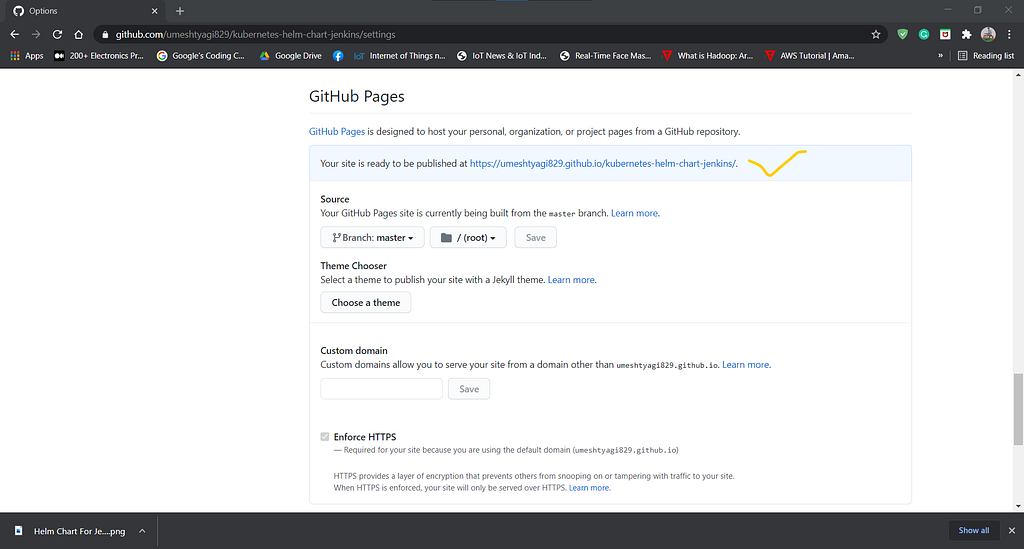Click the address bar URL
The image size is (1024, 549).
tap(255, 35)
